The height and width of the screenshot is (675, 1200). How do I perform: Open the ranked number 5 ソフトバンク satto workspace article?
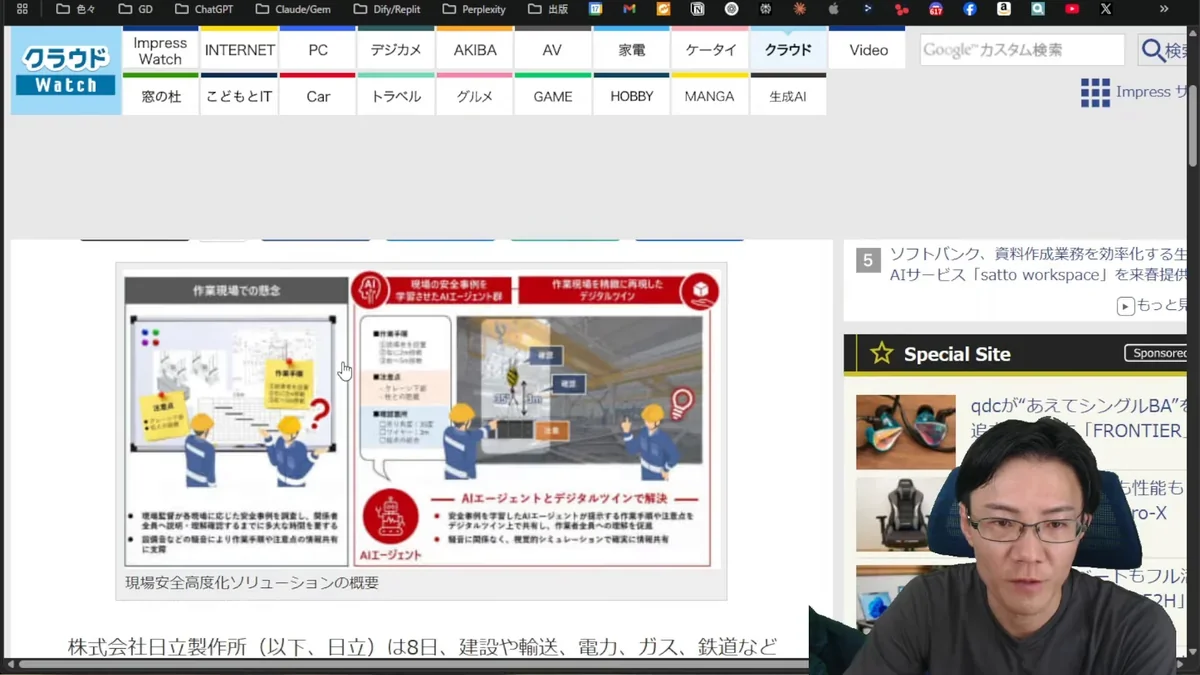pyautogui.click(x=1038, y=264)
